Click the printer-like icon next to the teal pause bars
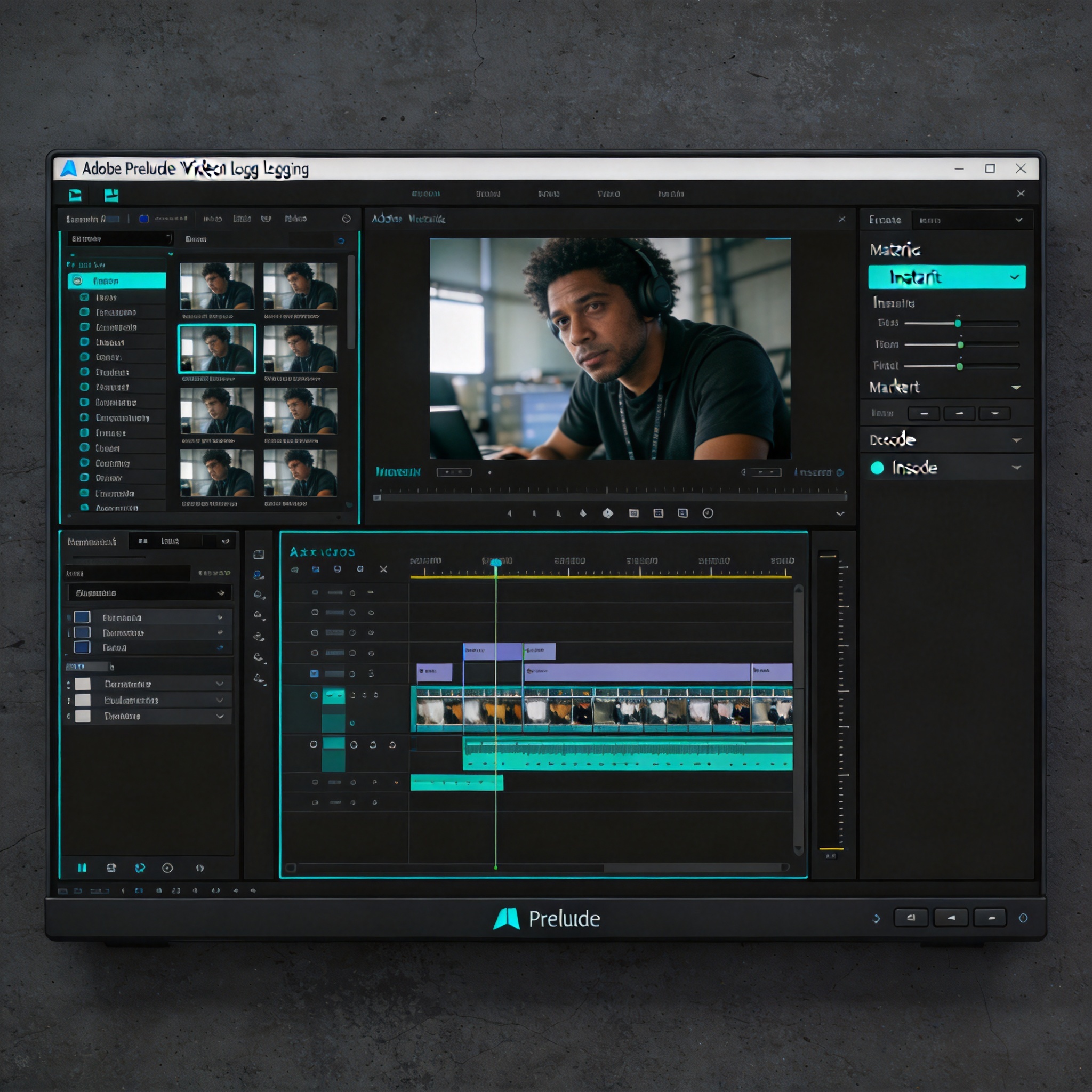The height and width of the screenshot is (1092, 1092). 111,868
